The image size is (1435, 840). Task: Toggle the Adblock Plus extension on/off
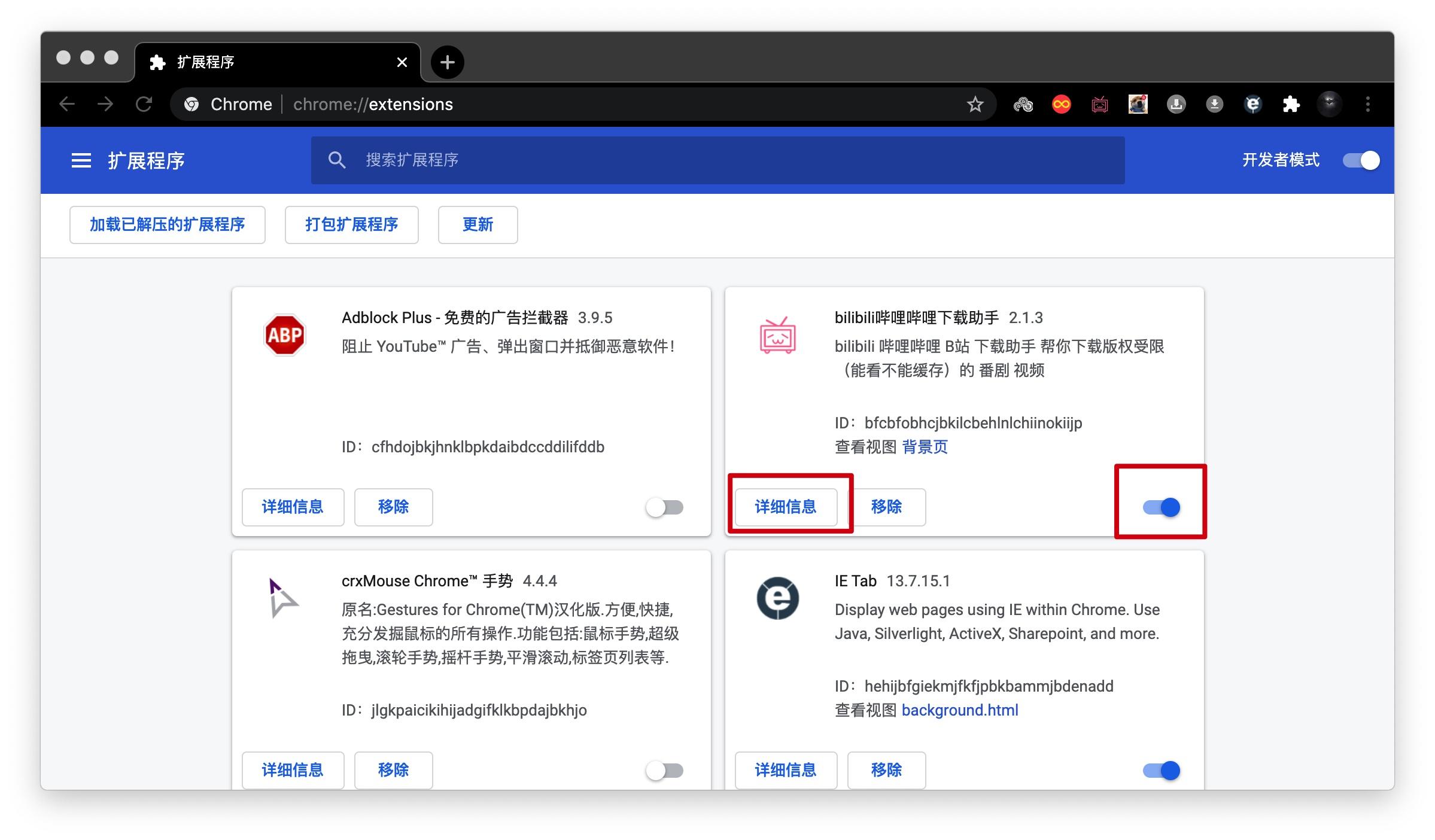click(665, 505)
